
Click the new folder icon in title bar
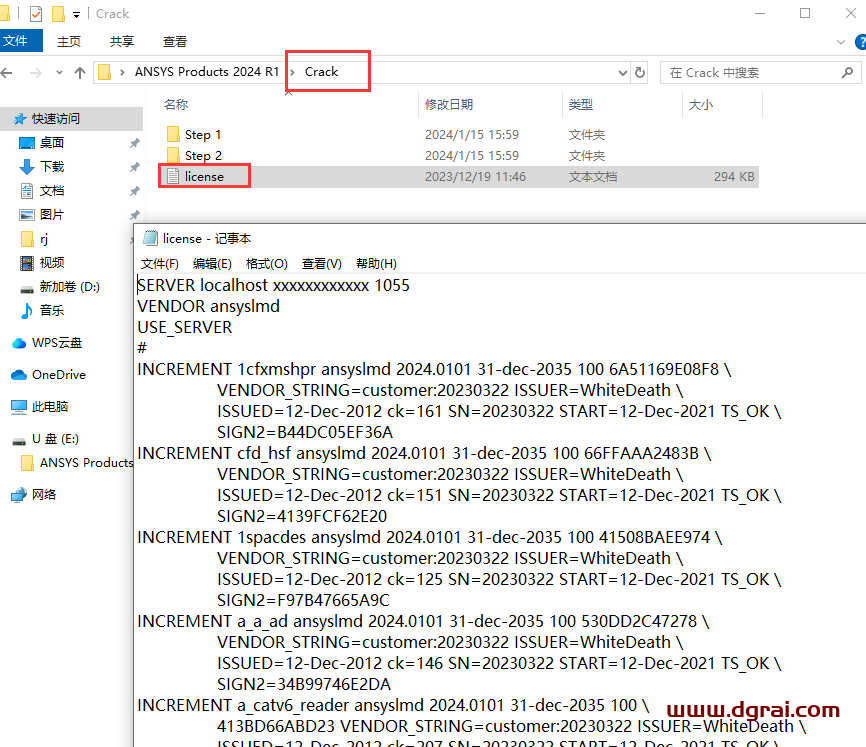tap(58, 14)
